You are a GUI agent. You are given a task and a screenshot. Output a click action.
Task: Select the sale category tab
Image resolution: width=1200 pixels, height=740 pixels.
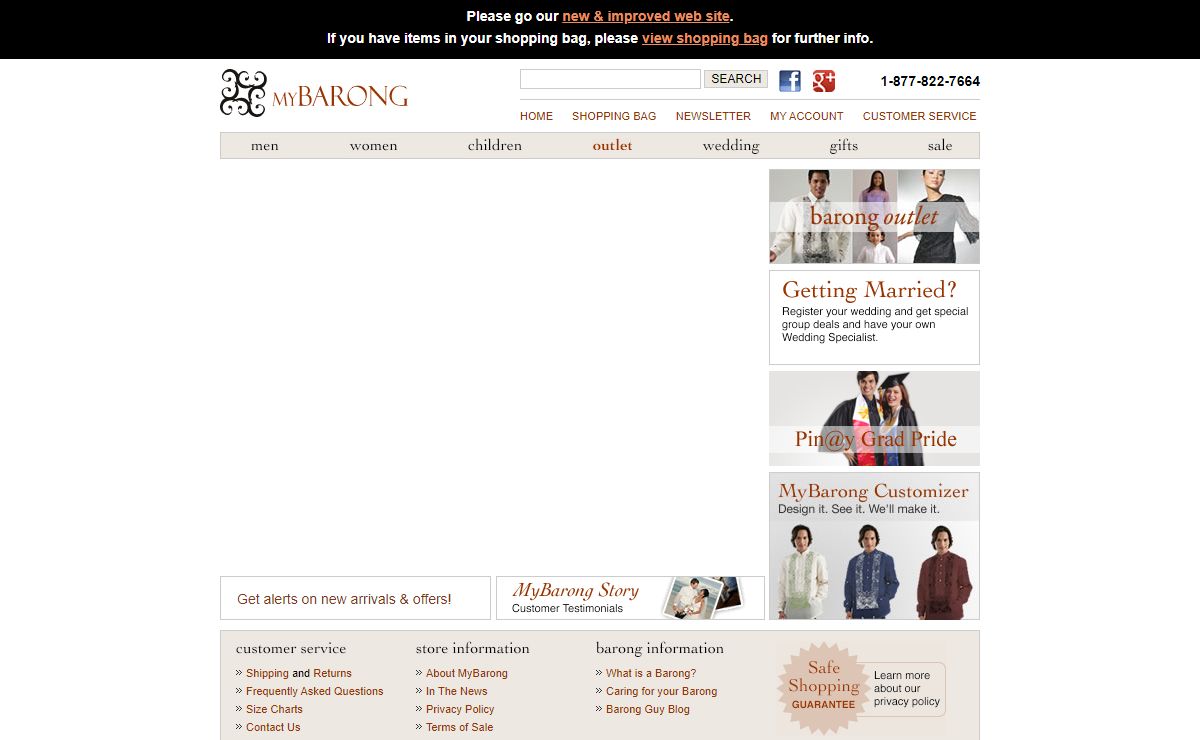[940, 146]
